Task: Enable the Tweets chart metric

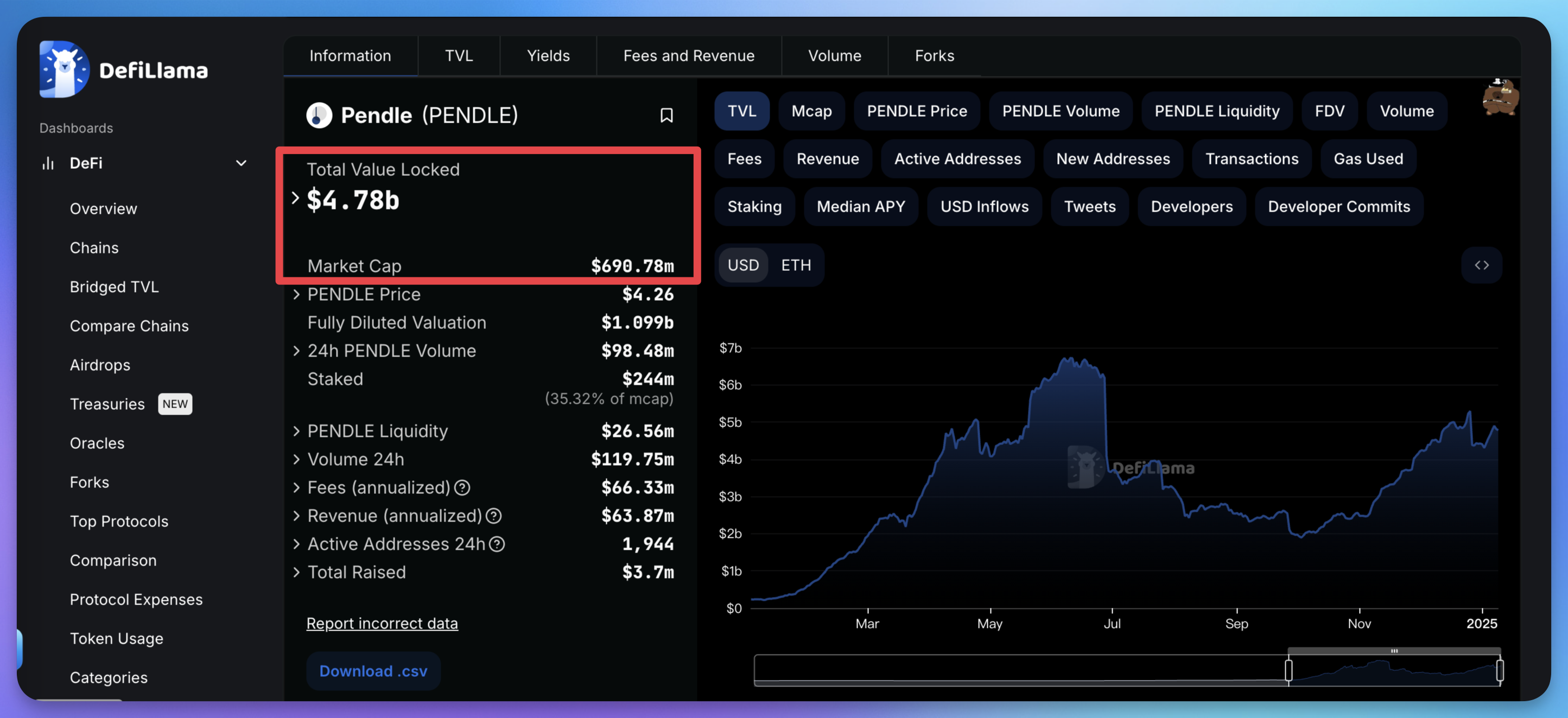Action: [x=1089, y=207]
